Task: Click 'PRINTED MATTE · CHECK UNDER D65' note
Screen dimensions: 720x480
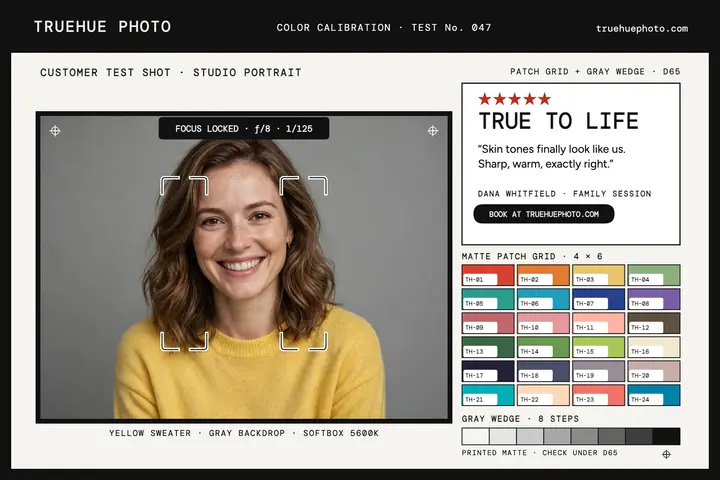Action: tap(540, 453)
